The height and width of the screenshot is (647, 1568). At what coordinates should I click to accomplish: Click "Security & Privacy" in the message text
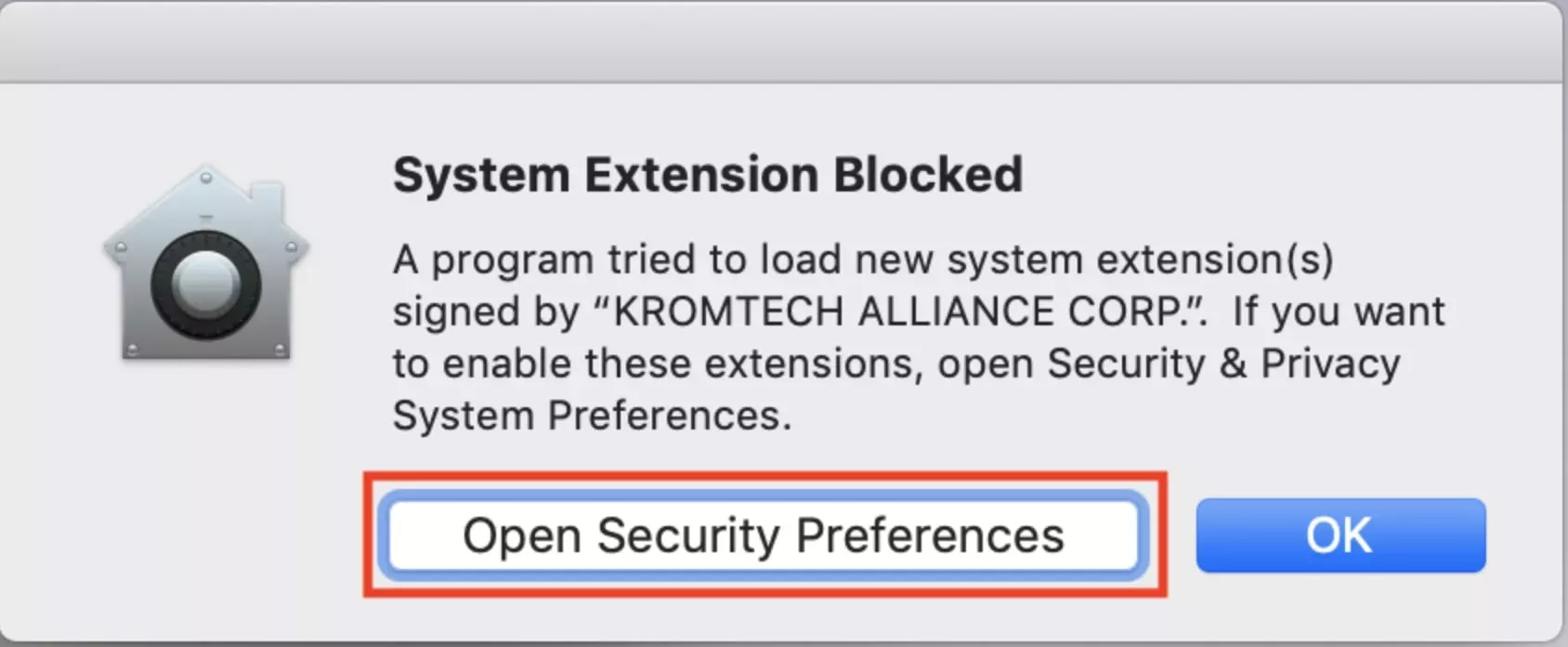[1223, 363]
